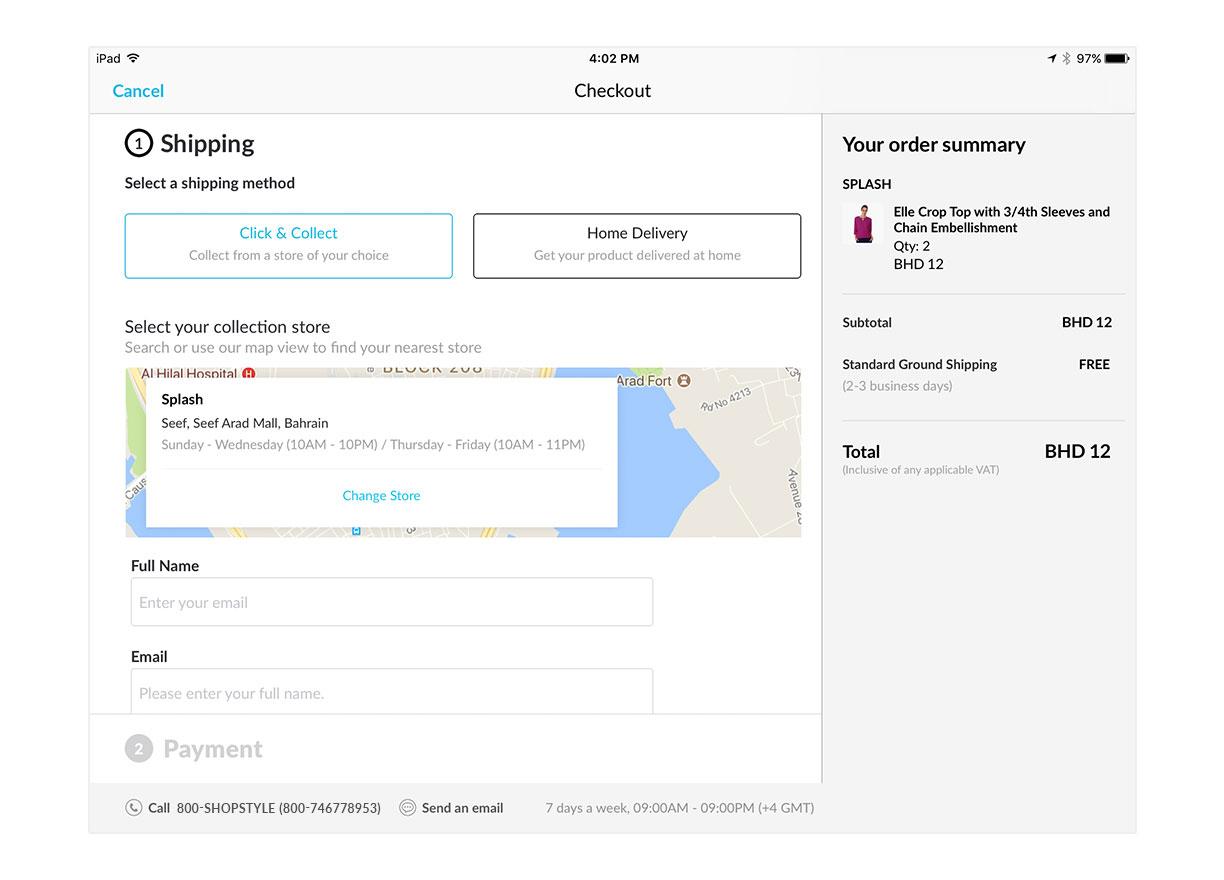Screen dimensions: 1224x880
Task: Click the Wi-Fi status icon
Action: coord(134,59)
